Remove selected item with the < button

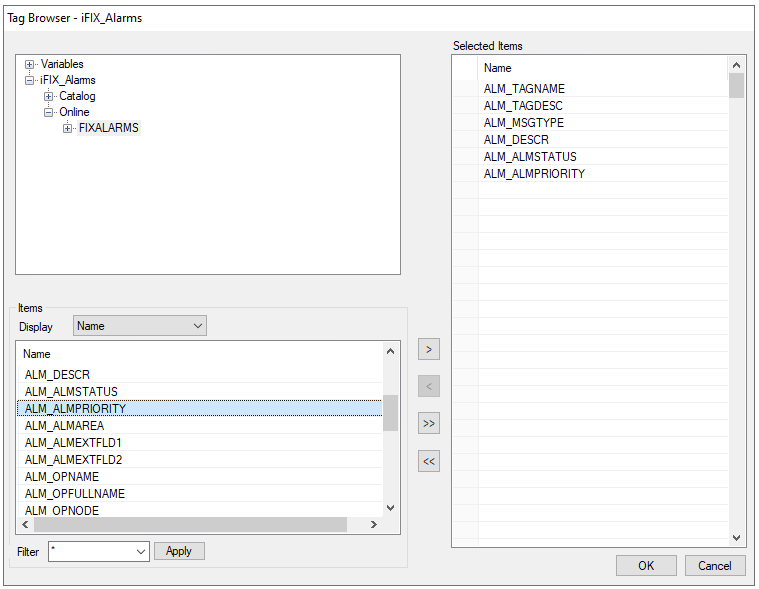(x=429, y=386)
